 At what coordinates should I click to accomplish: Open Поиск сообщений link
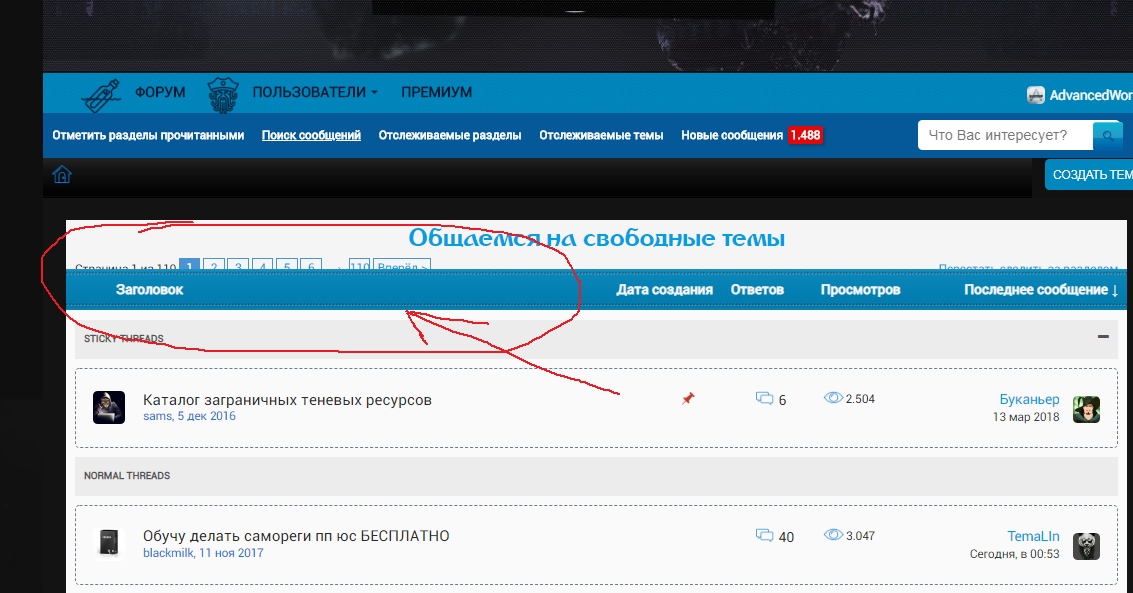click(311, 135)
